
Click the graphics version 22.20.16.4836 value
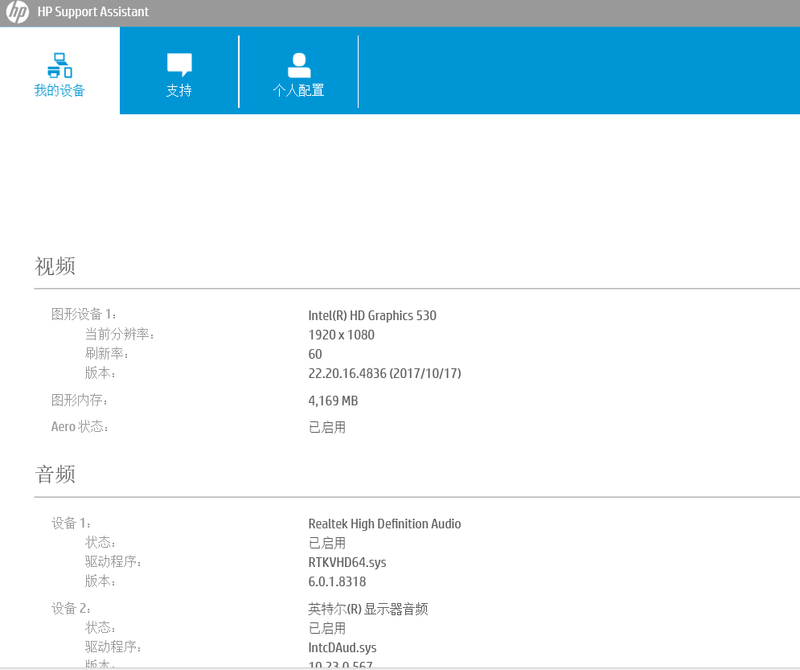click(x=385, y=374)
